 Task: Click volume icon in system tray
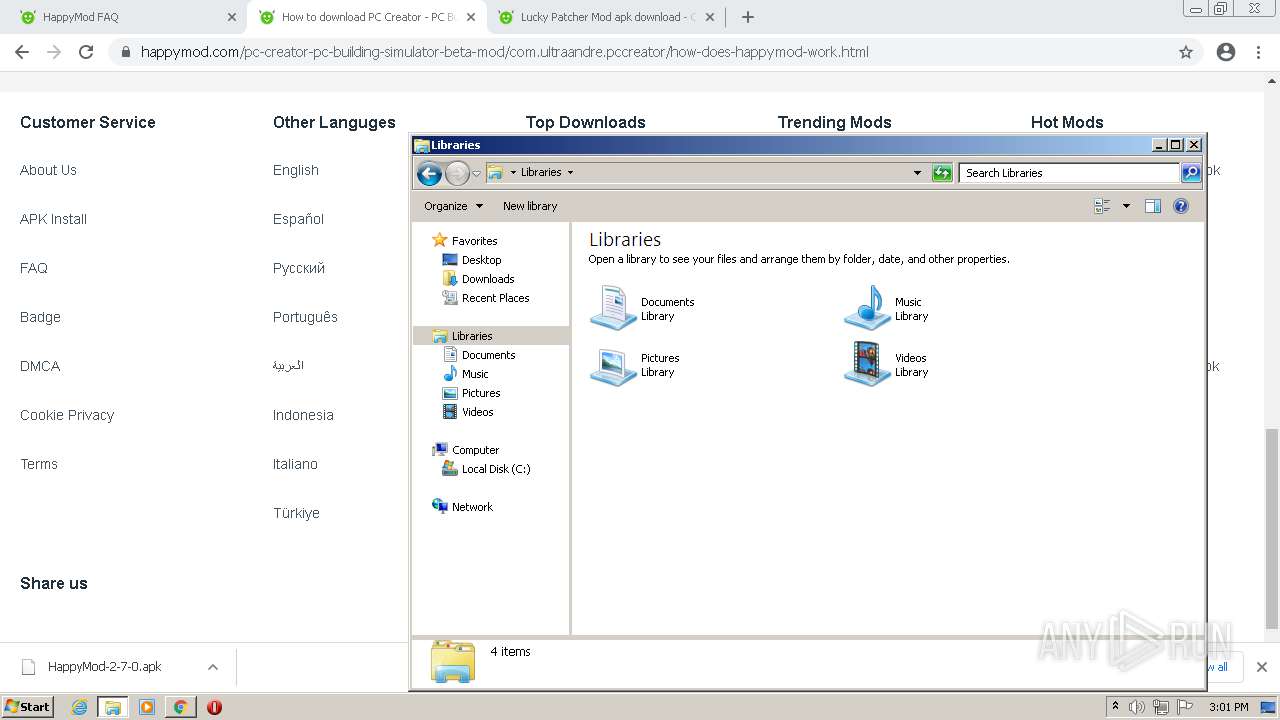(x=1137, y=707)
